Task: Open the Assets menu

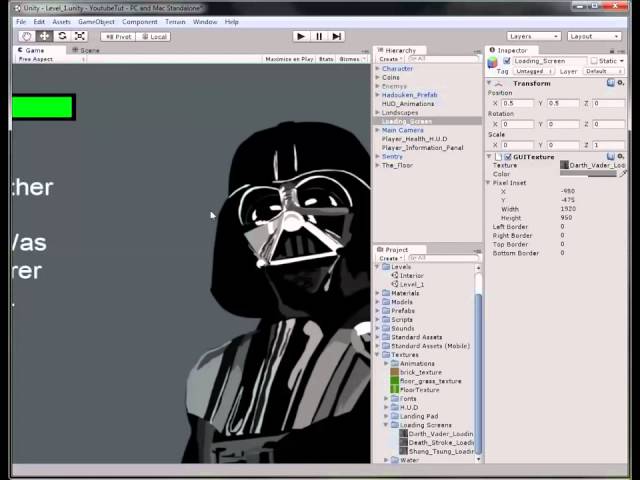Action: click(x=61, y=22)
